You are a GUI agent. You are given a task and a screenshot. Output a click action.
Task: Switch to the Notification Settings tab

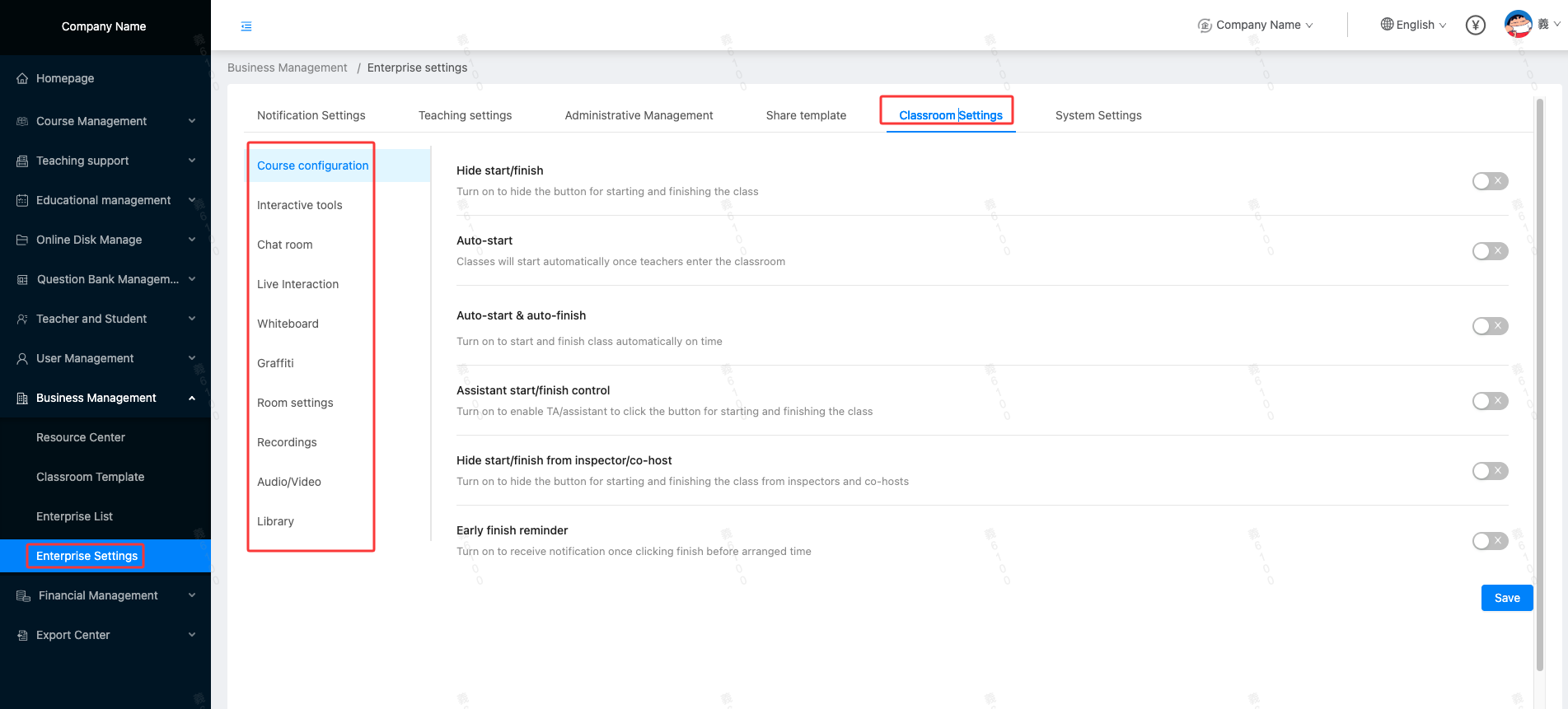click(x=311, y=115)
